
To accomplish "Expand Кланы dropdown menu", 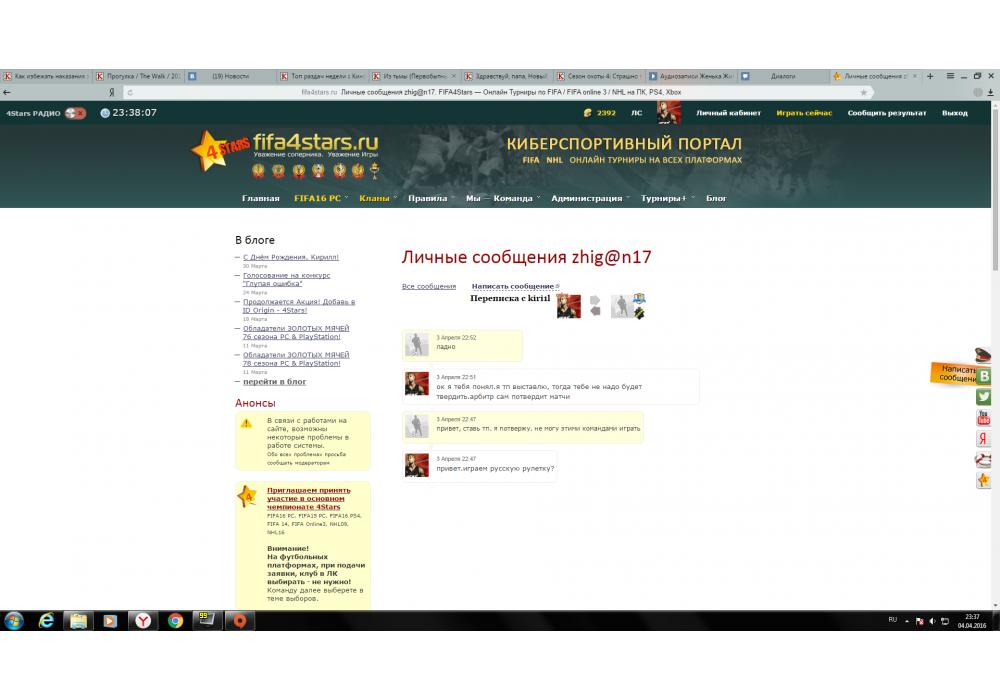I will click(378, 198).
